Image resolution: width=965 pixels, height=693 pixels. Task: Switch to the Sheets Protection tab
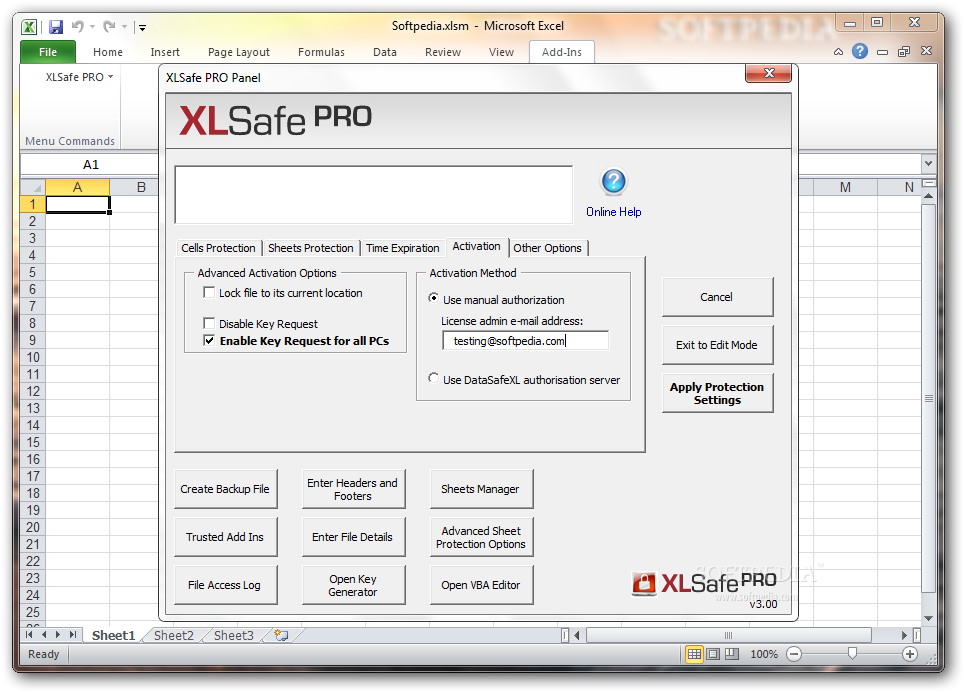tap(311, 248)
